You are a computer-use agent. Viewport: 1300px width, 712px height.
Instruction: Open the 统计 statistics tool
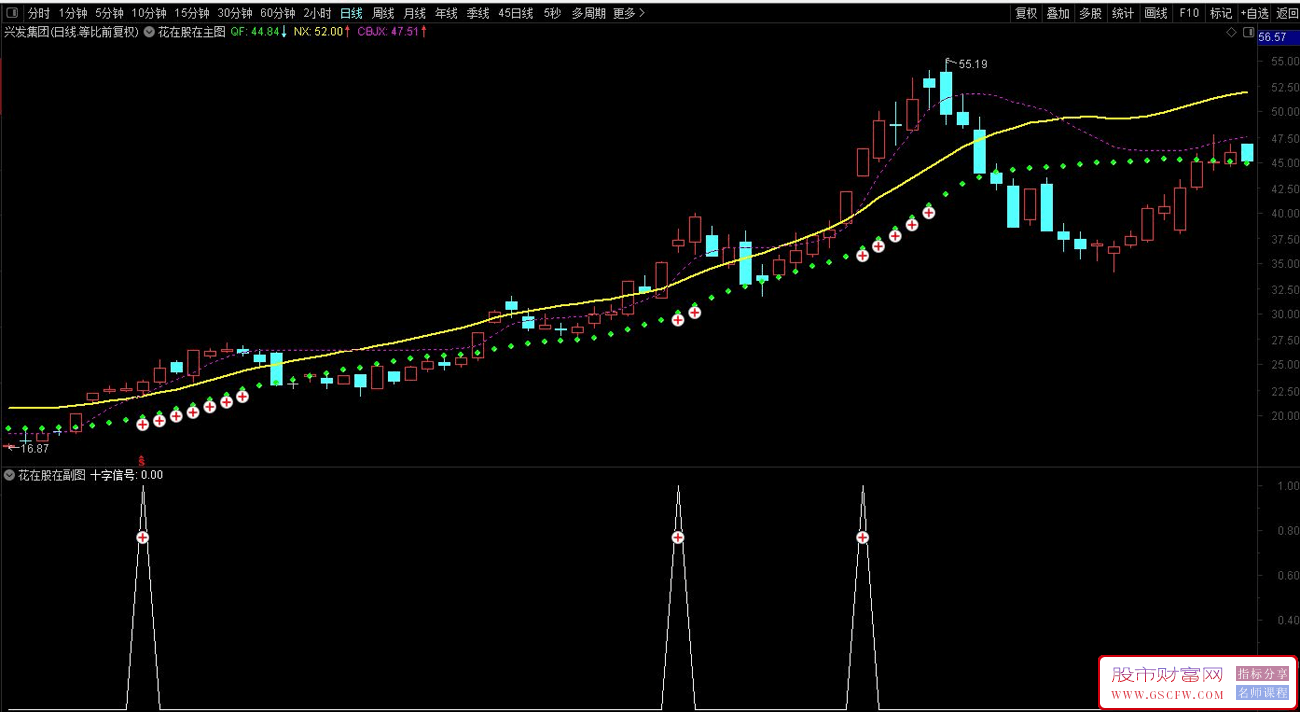point(1123,13)
